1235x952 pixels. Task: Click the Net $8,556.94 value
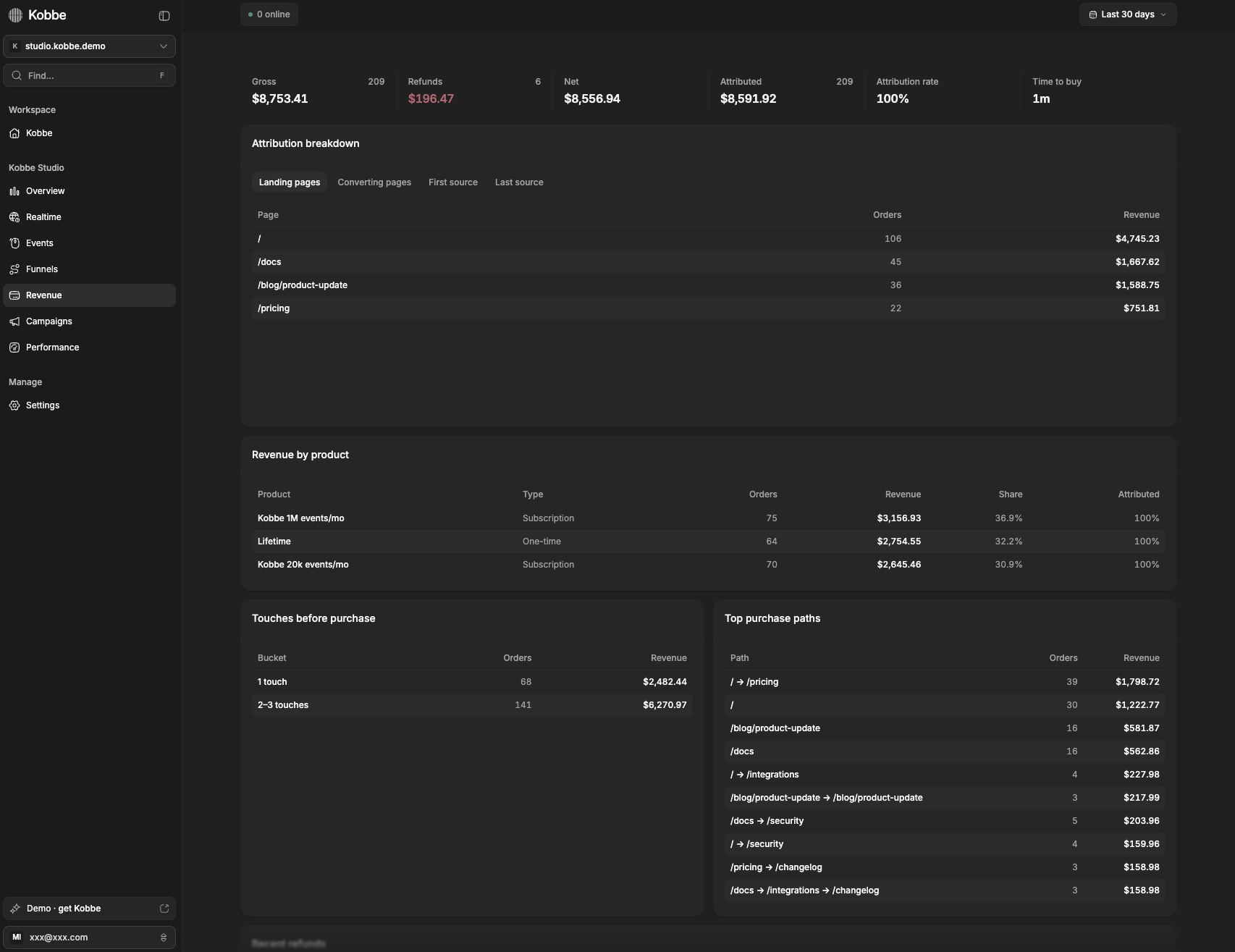pos(592,98)
